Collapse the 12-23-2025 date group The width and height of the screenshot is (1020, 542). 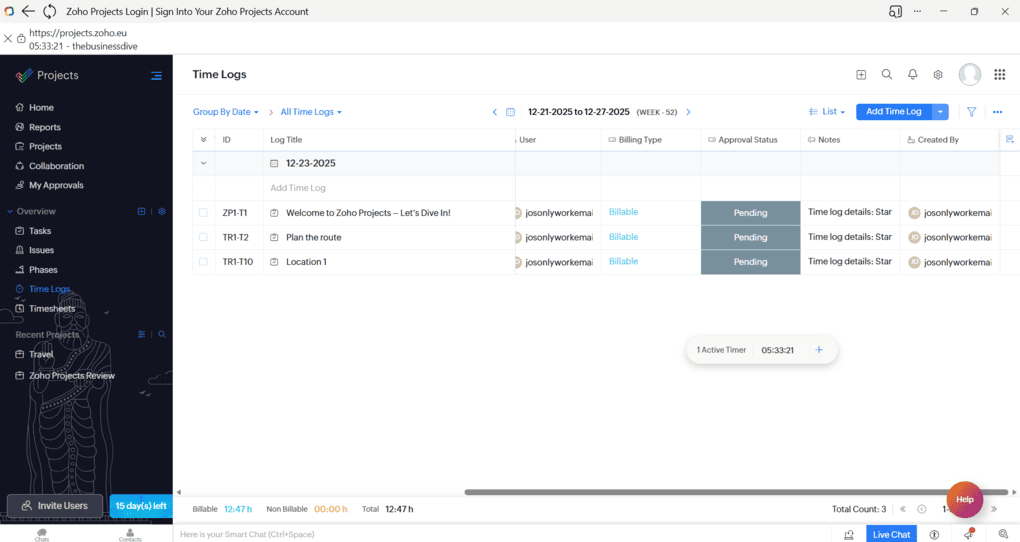[x=204, y=163]
